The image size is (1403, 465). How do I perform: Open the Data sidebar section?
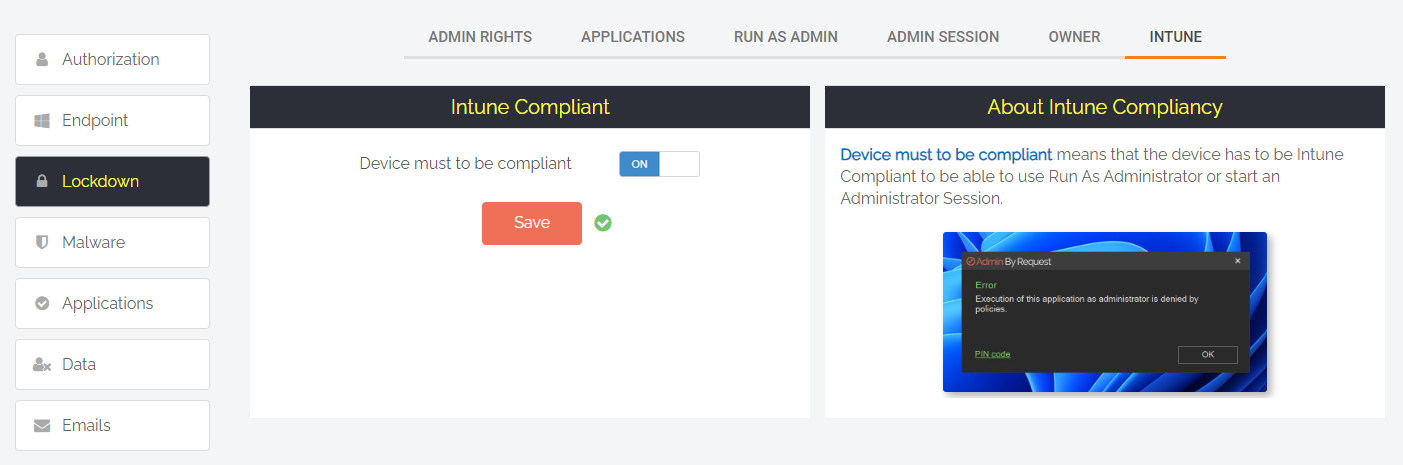coord(112,364)
